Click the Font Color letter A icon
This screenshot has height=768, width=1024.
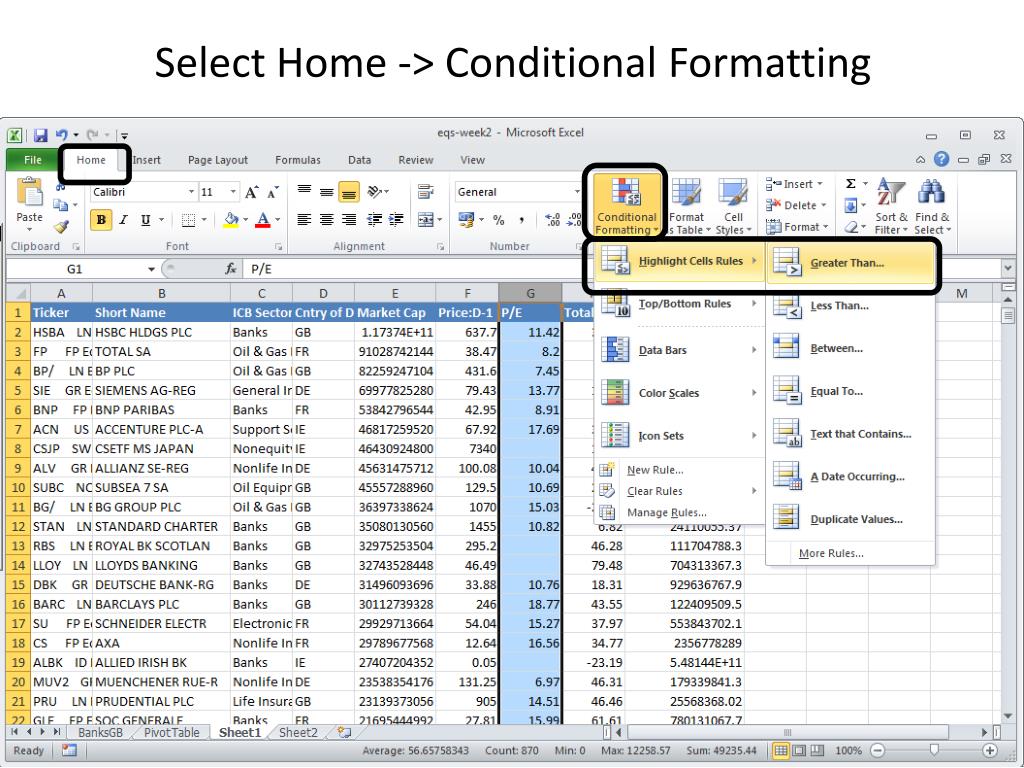pos(263,220)
